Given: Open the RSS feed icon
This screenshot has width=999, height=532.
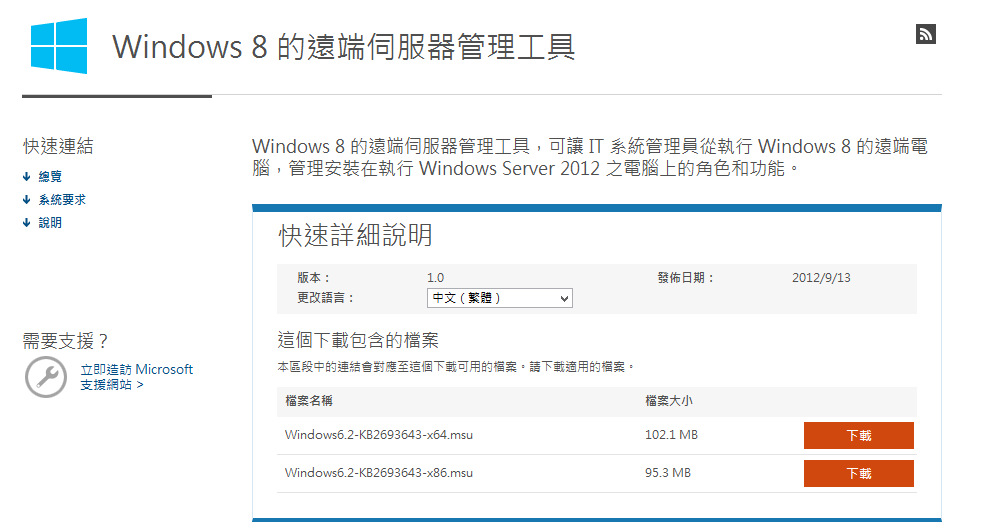Looking at the screenshot, I should tap(926, 34).
